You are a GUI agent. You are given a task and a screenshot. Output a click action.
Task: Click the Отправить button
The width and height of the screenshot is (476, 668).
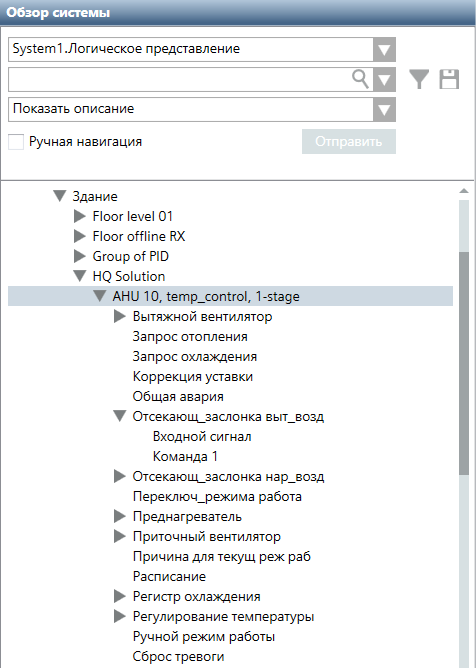[349, 141]
